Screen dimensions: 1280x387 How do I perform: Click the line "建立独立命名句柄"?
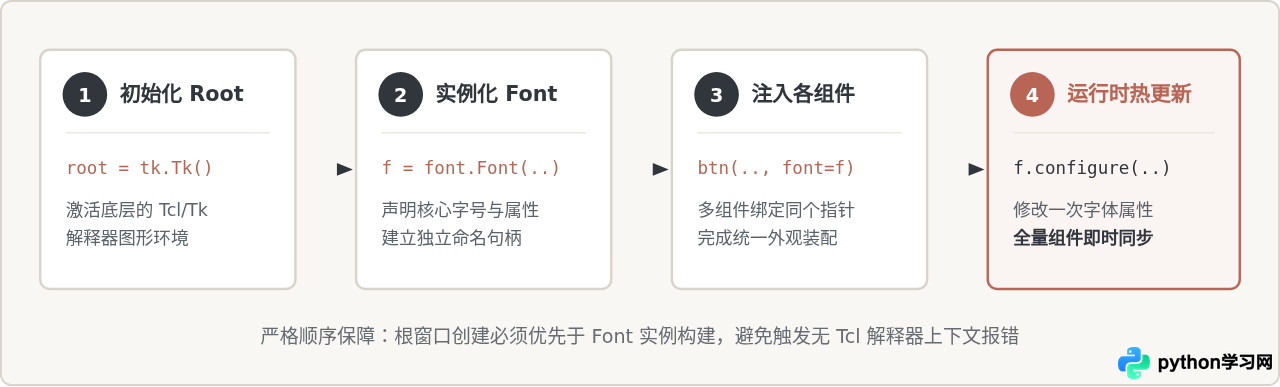click(x=452, y=238)
